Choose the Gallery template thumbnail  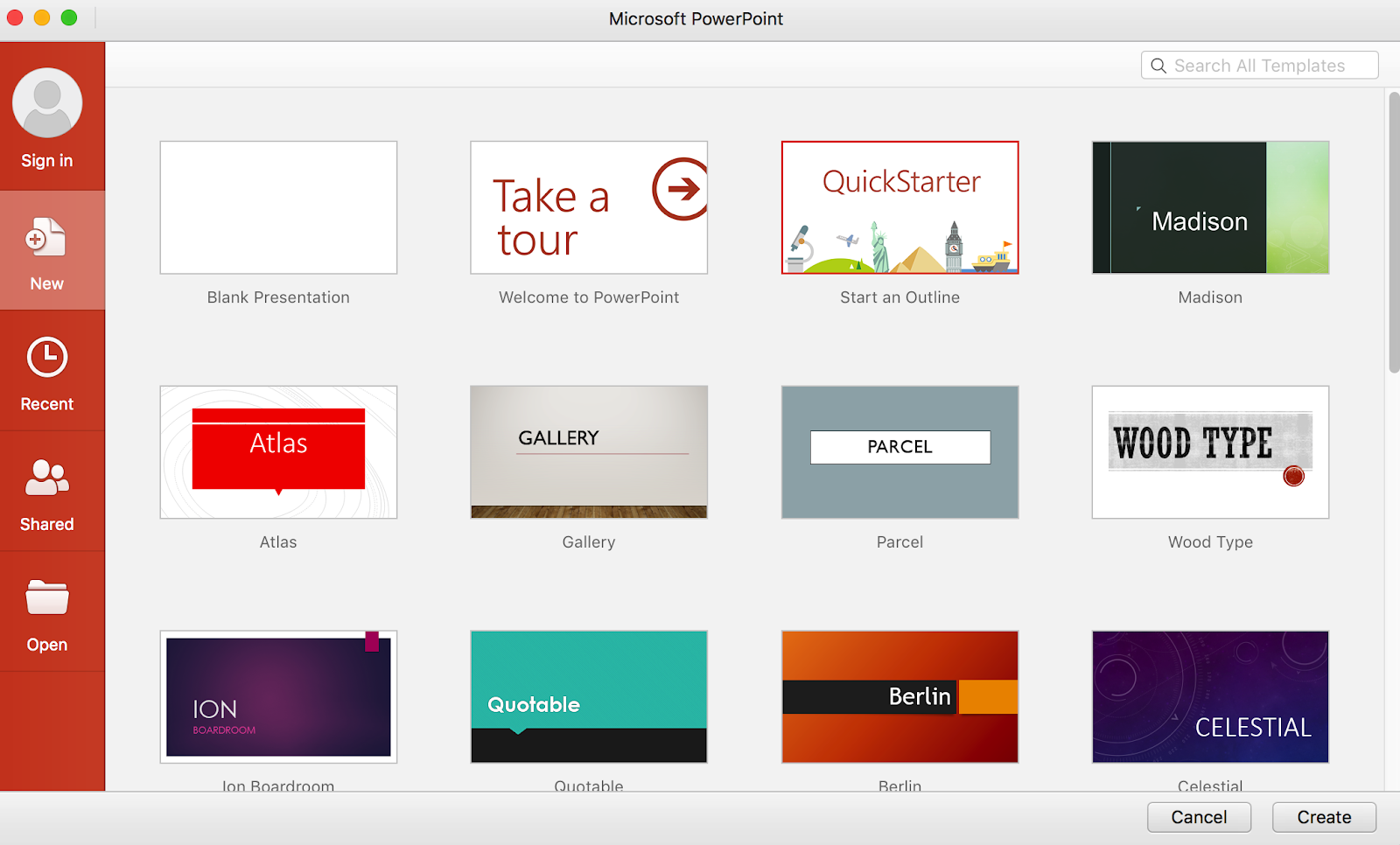pyautogui.click(x=589, y=452)
